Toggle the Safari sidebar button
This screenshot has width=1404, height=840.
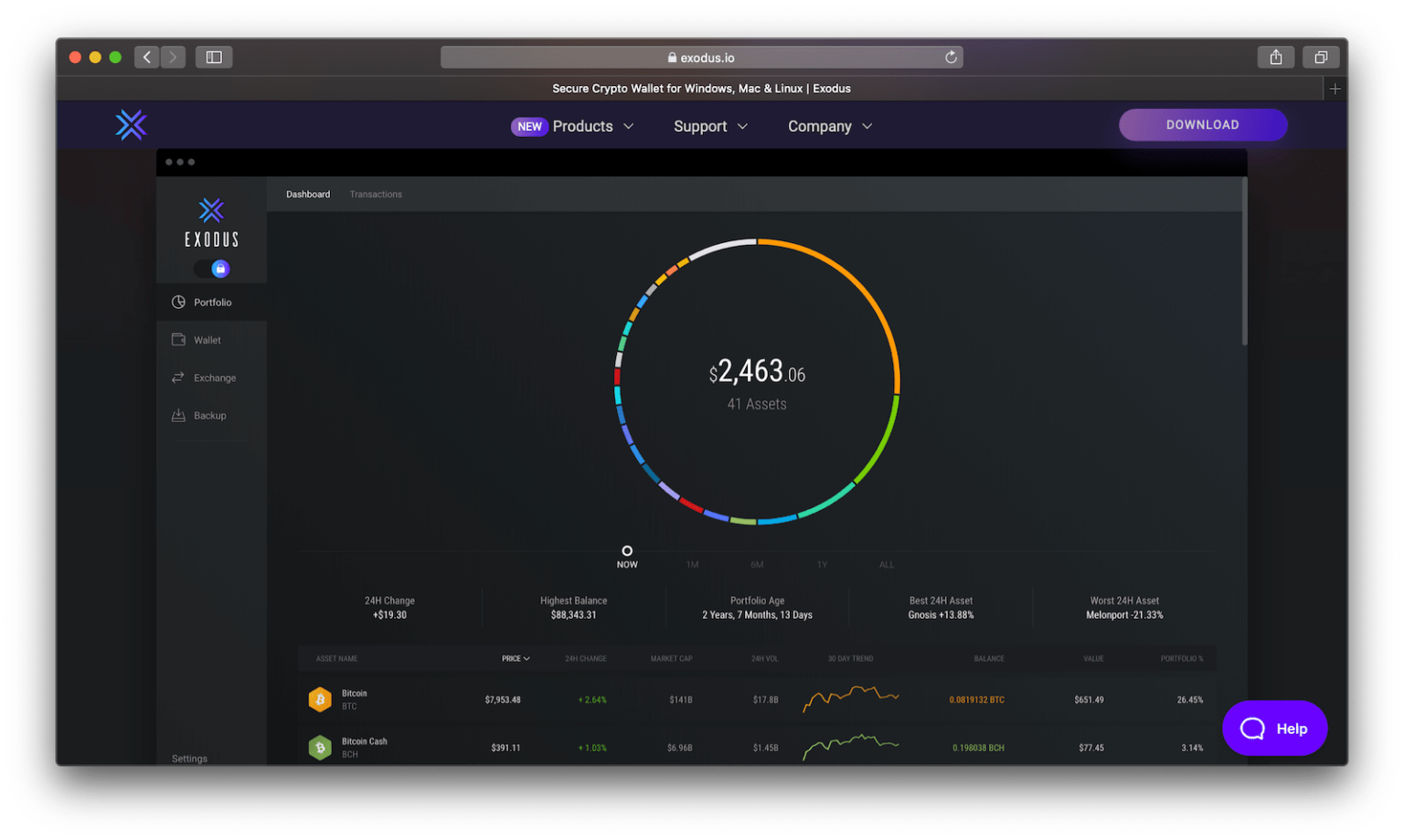pyautogui.click(x=214, y=57)
